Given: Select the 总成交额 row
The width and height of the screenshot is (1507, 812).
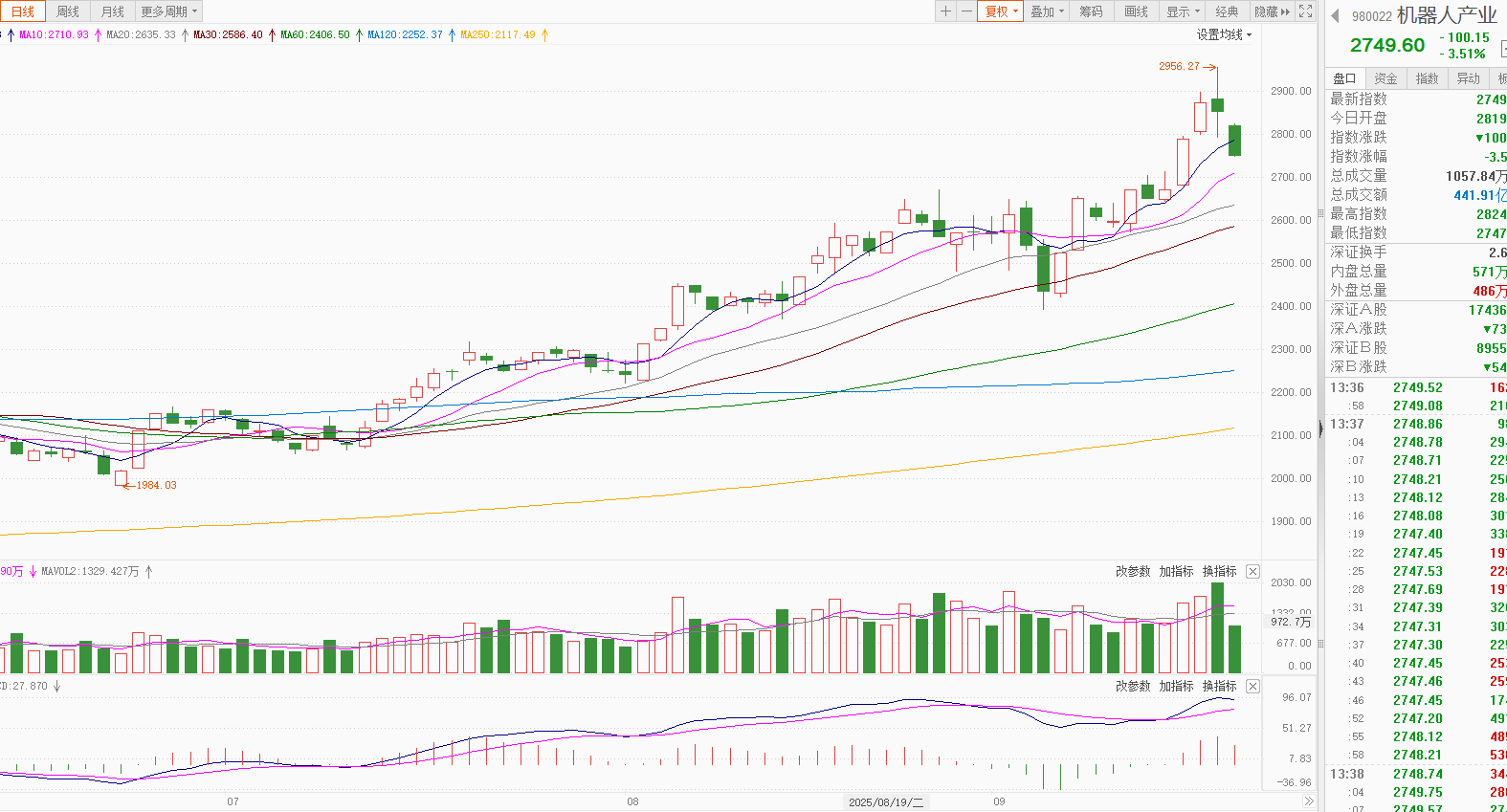Looking at the screenshot, I should [x=1417, y=194].
